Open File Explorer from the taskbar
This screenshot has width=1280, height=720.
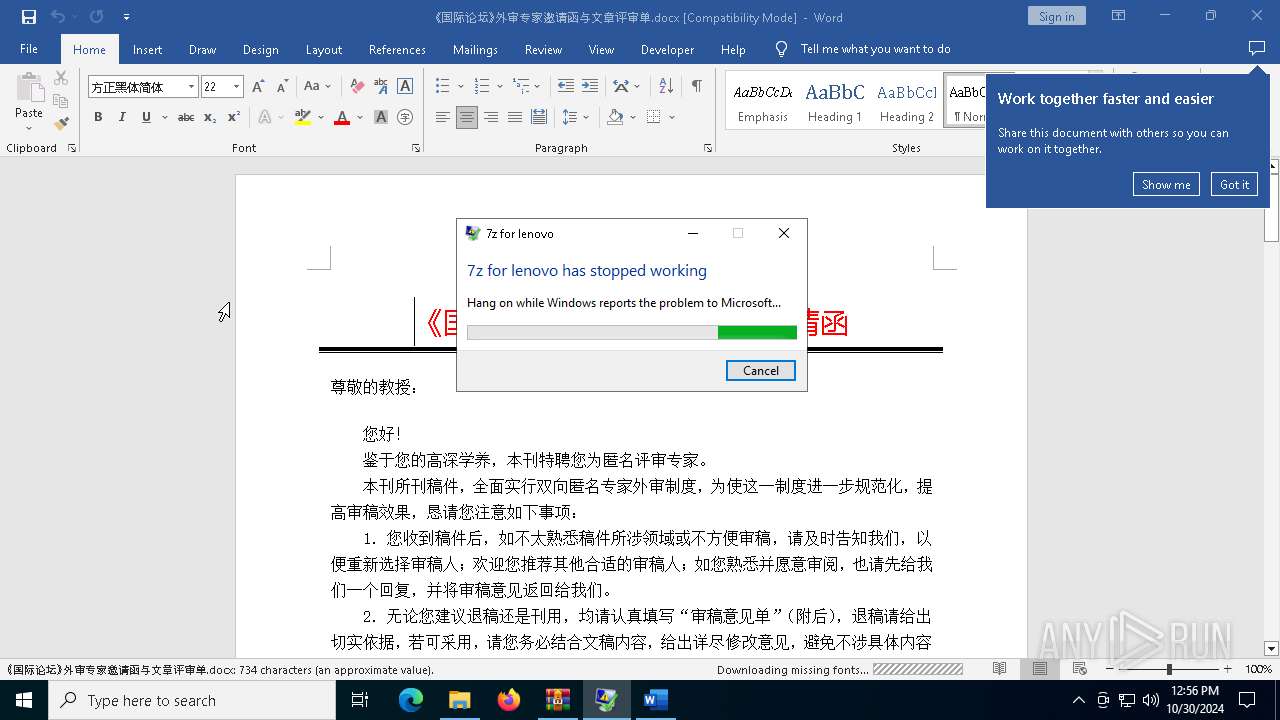pyautogui.click(x=460, y=700)
